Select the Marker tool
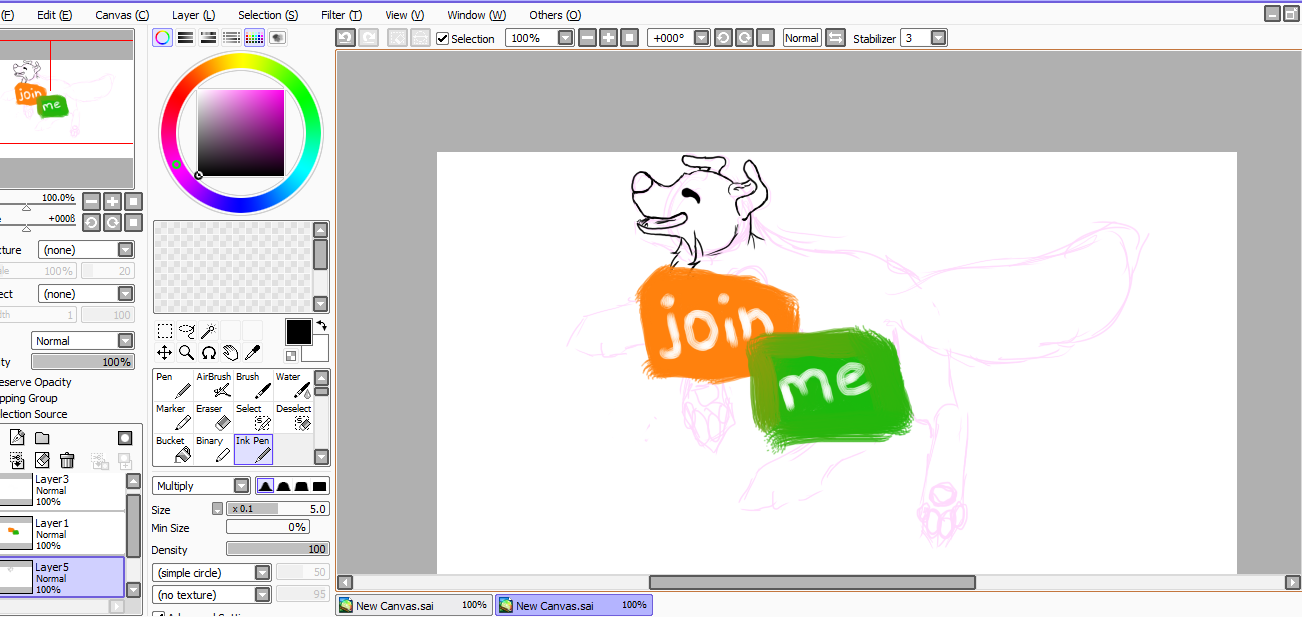This screenshot has height=617, width=1302. [x=173, y=417]
